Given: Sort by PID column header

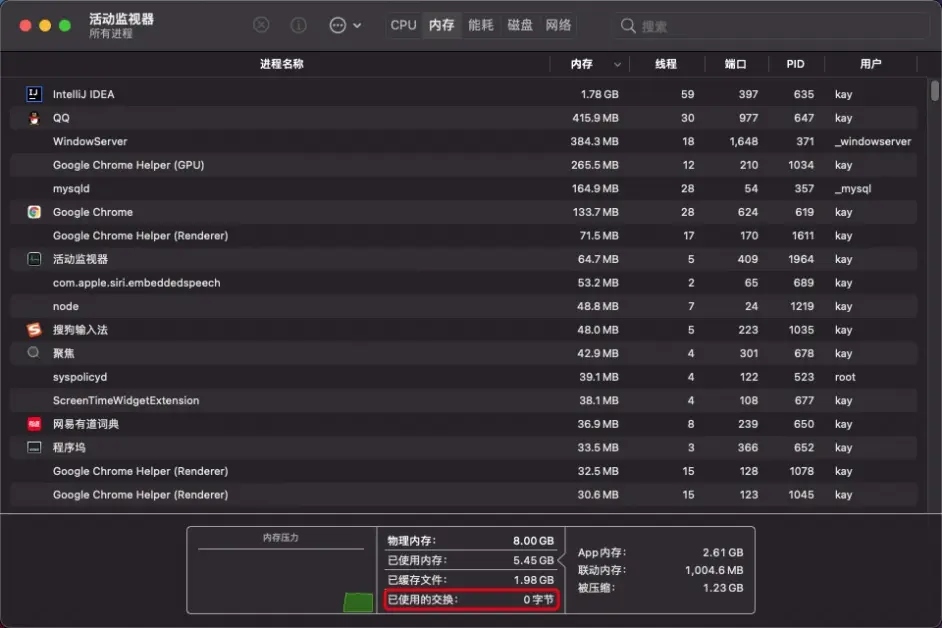Looking at the screenshot, I should 795,64.
